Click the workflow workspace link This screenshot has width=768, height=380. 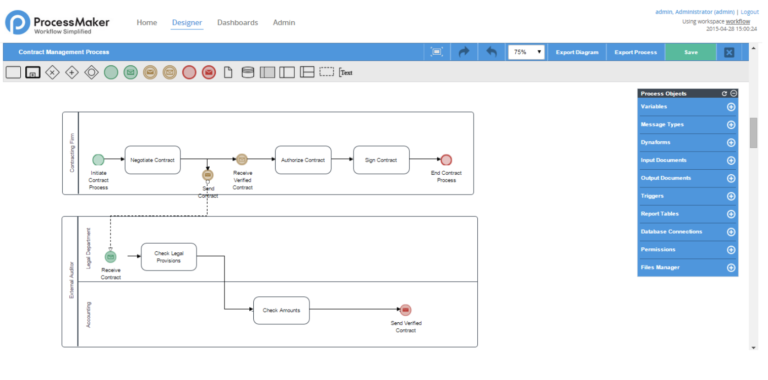(738, 22)
